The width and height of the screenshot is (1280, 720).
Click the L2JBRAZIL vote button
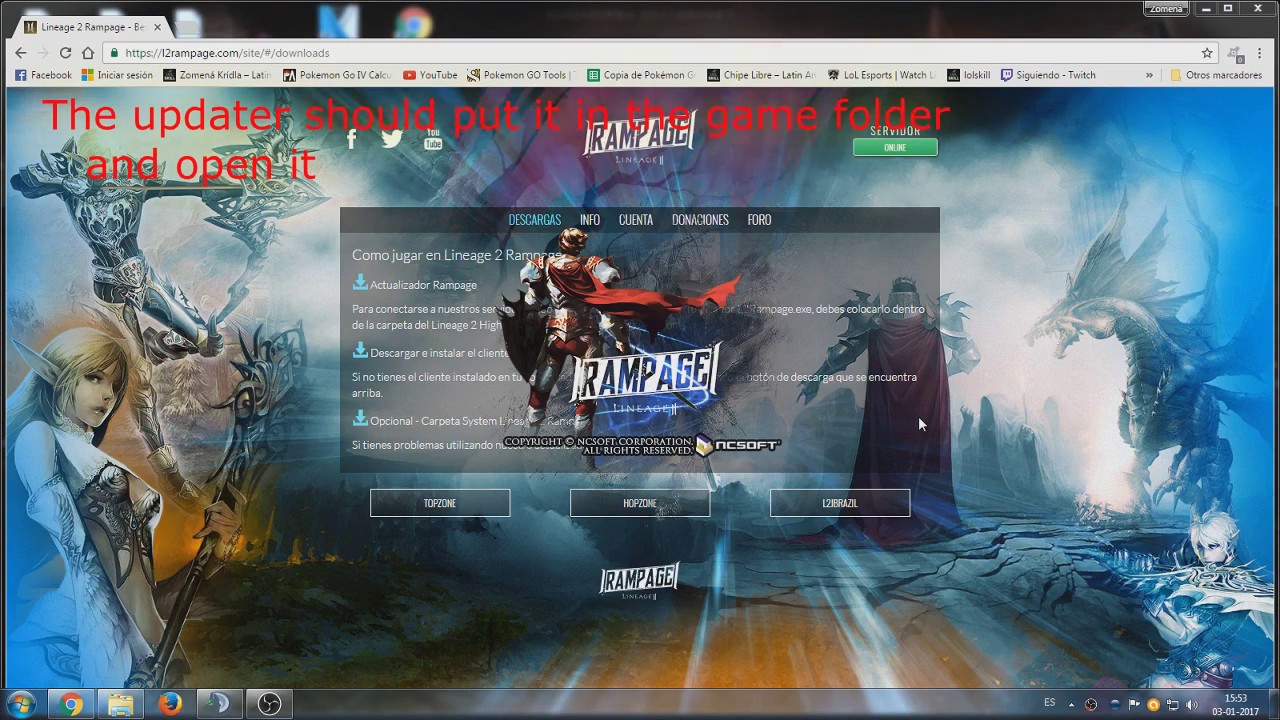[840, 503]
